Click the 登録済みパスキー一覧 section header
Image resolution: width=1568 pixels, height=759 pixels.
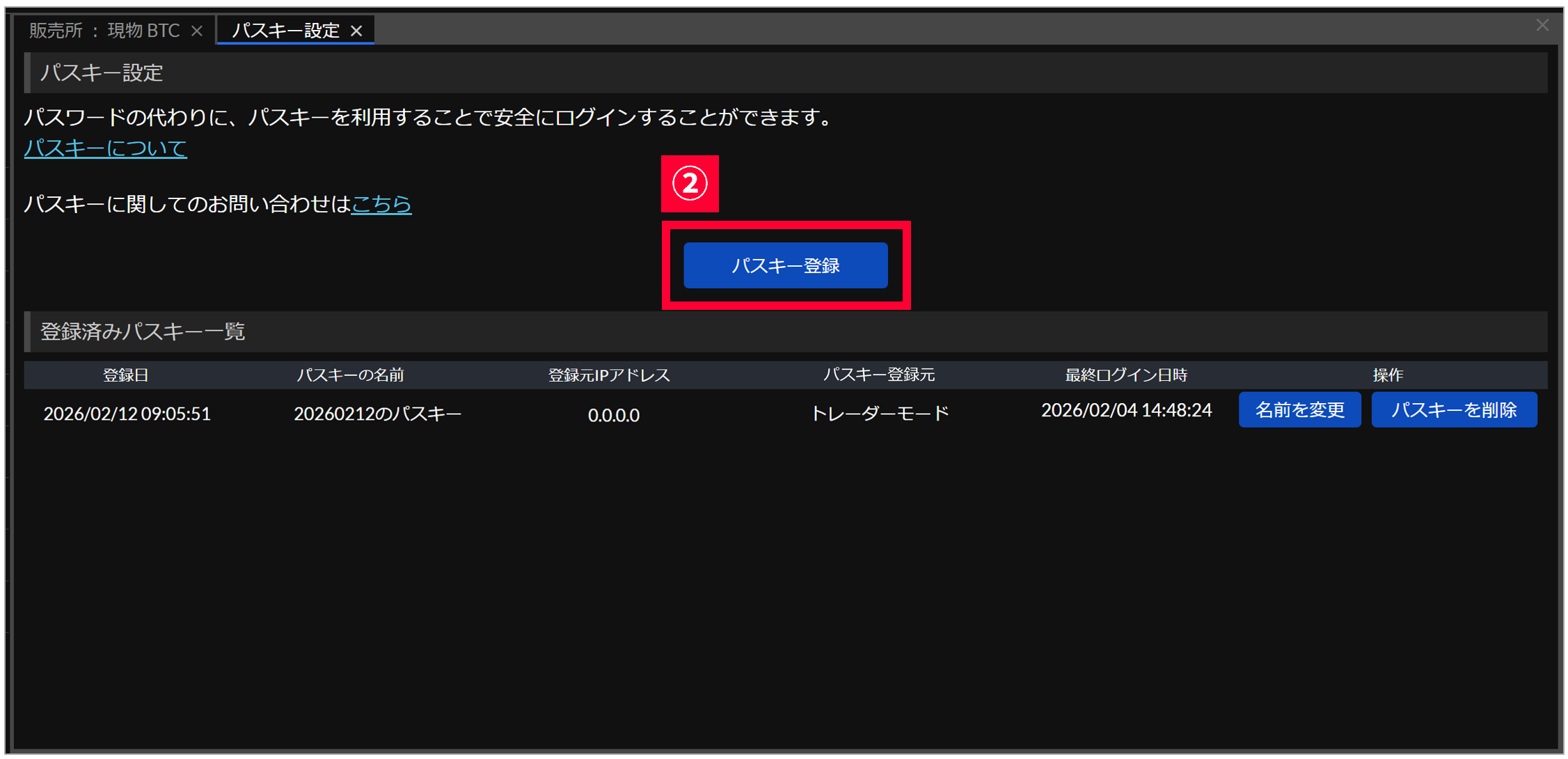tap(143, 331)
